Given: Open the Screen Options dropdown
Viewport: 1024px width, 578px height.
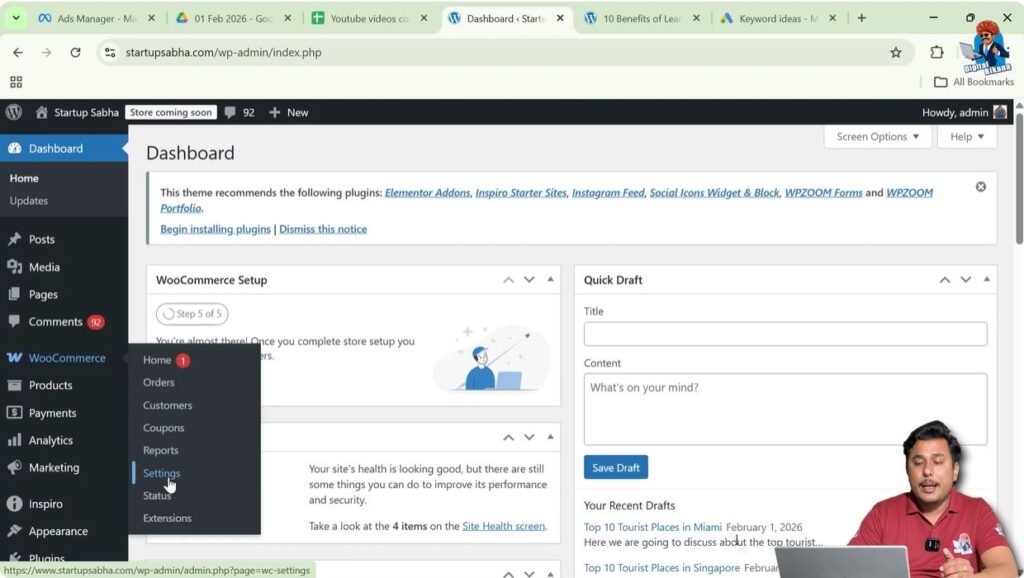Looking at the screenshot, I should point(877,136).
